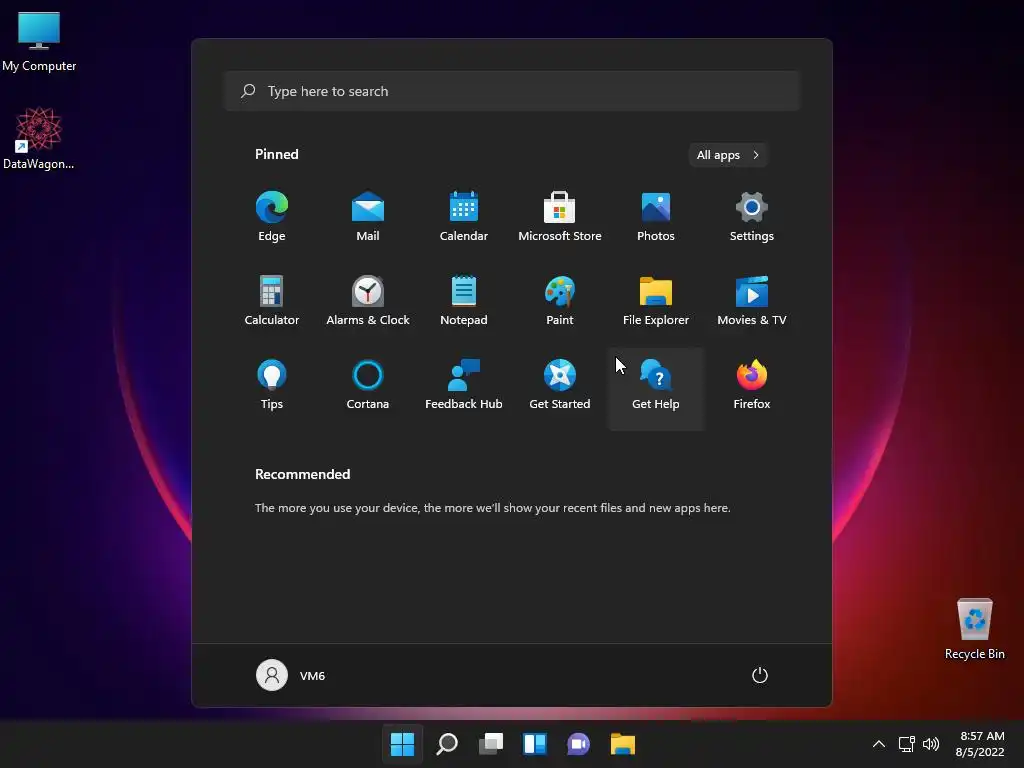The height and width of the screenshot is (768, 1024).
Task: Open the VM6 user account menu
Action: [x=291, y=675]
